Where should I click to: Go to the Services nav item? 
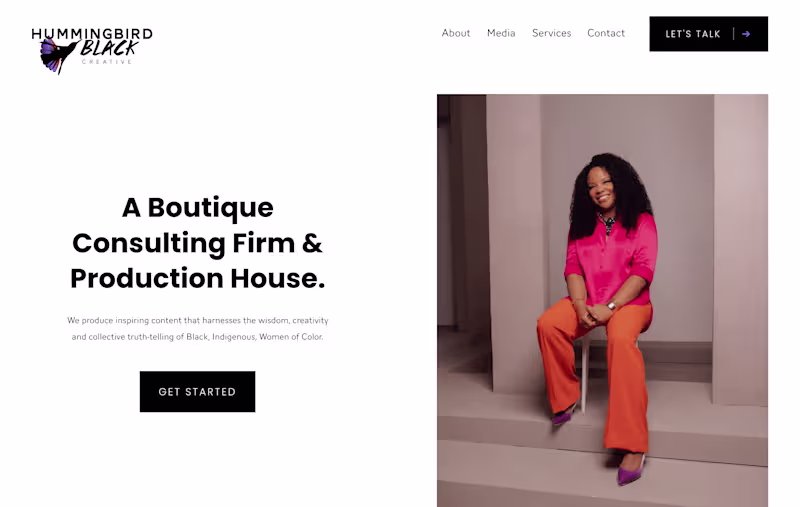click(x=552, y=33)
